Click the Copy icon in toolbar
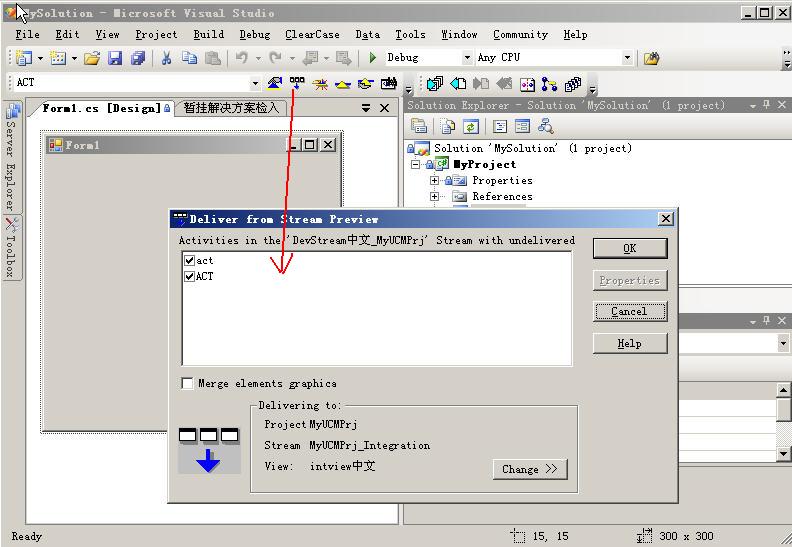Image resolution: width=792 pixels, height=547 pixels. (x=189, y=58)
